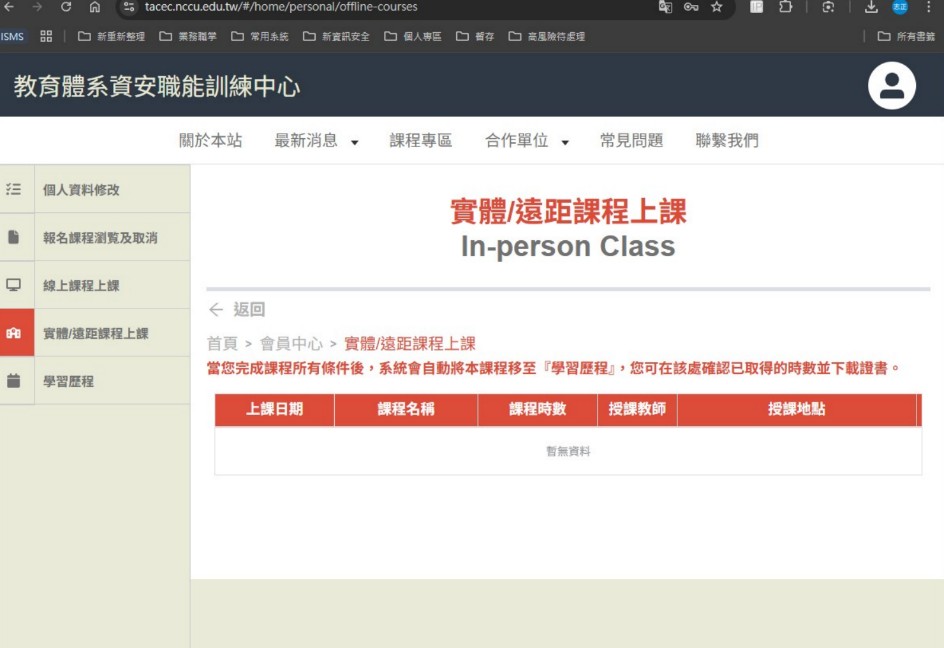Open site information icon in address bar

pos(128,7)
